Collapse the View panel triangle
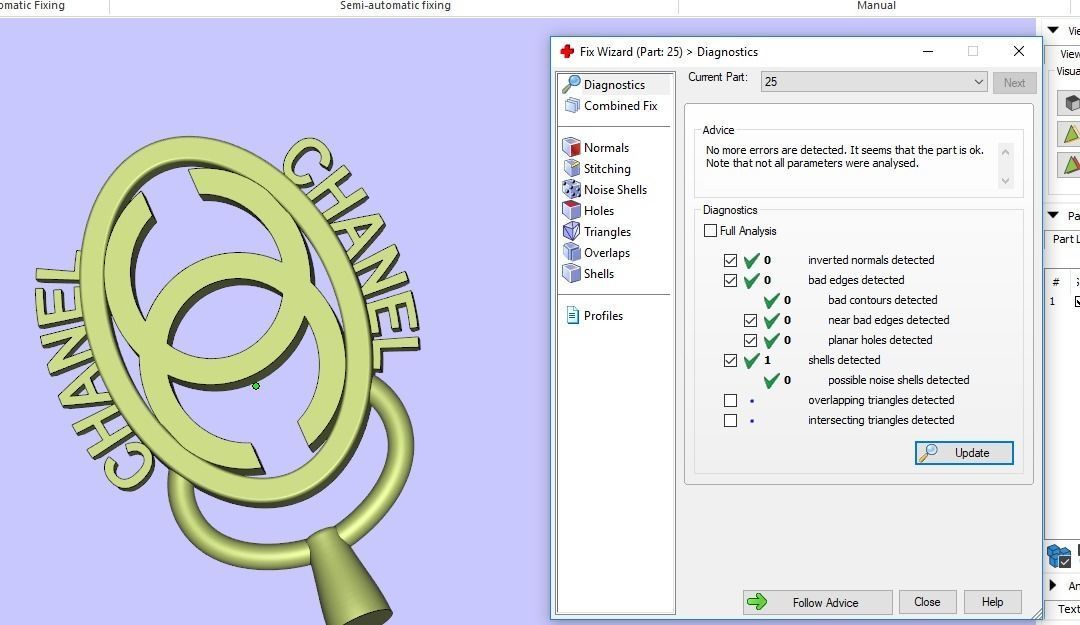This screenshot has width=1080, height=625. pyautogui.click(x=1053, y=30)
